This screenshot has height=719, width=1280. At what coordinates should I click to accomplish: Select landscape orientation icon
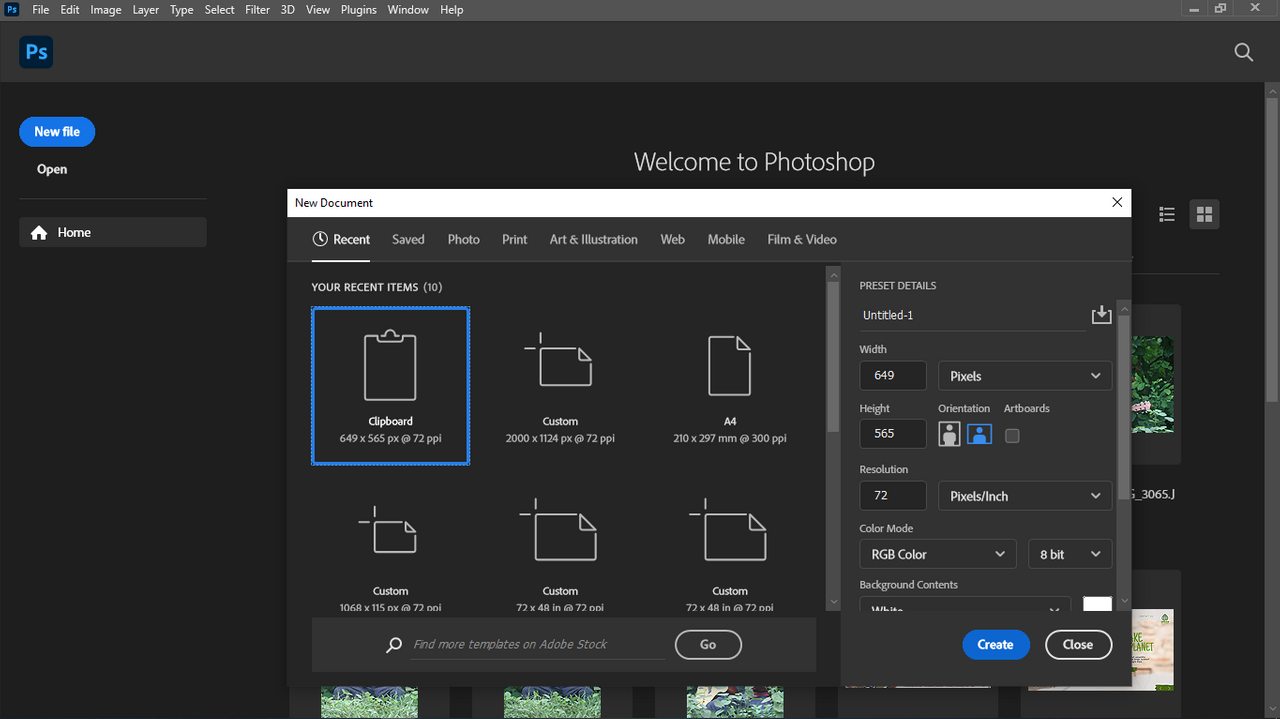(x=979, y=434)
